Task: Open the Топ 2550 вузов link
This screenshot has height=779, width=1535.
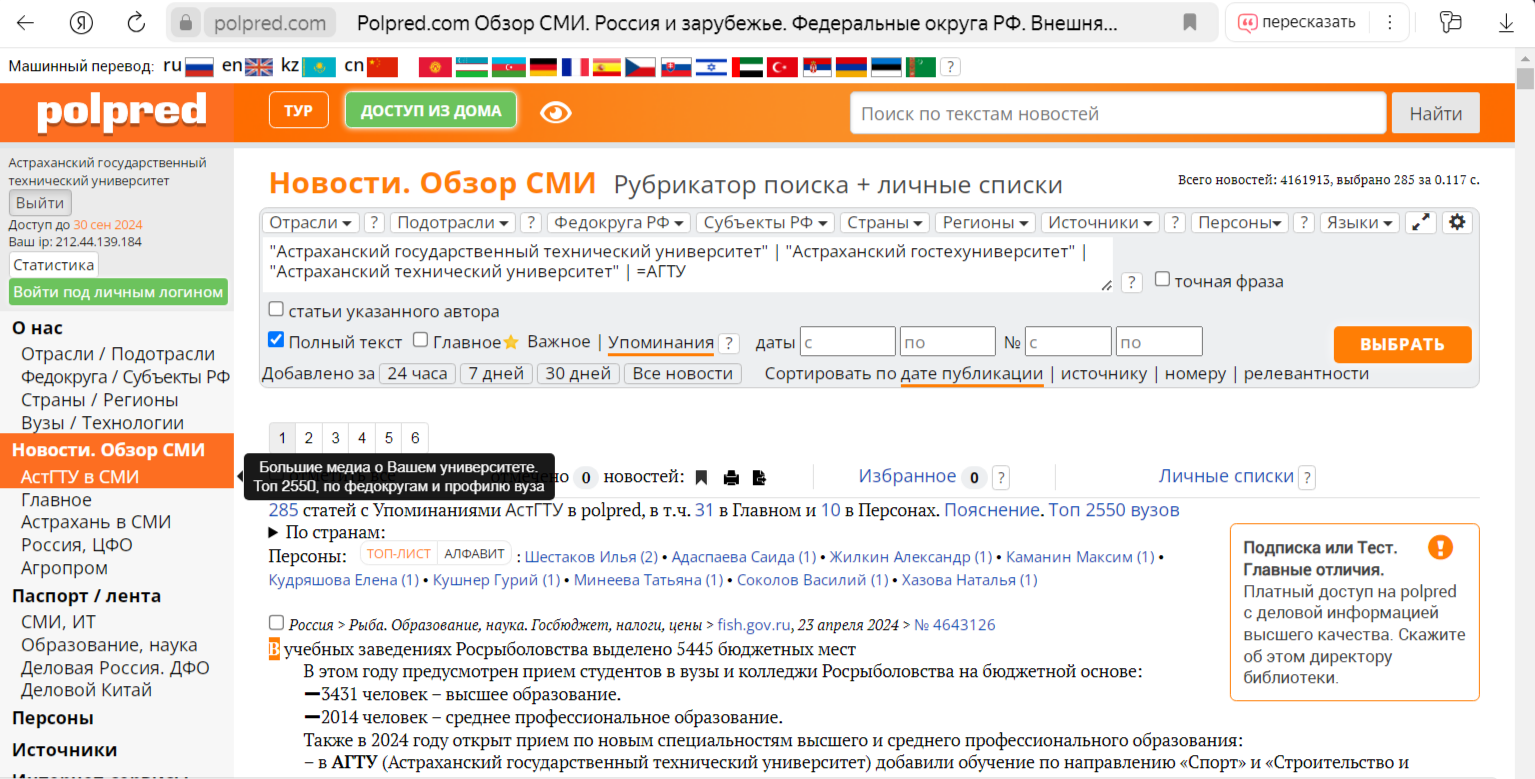Action: (1113, 510)
